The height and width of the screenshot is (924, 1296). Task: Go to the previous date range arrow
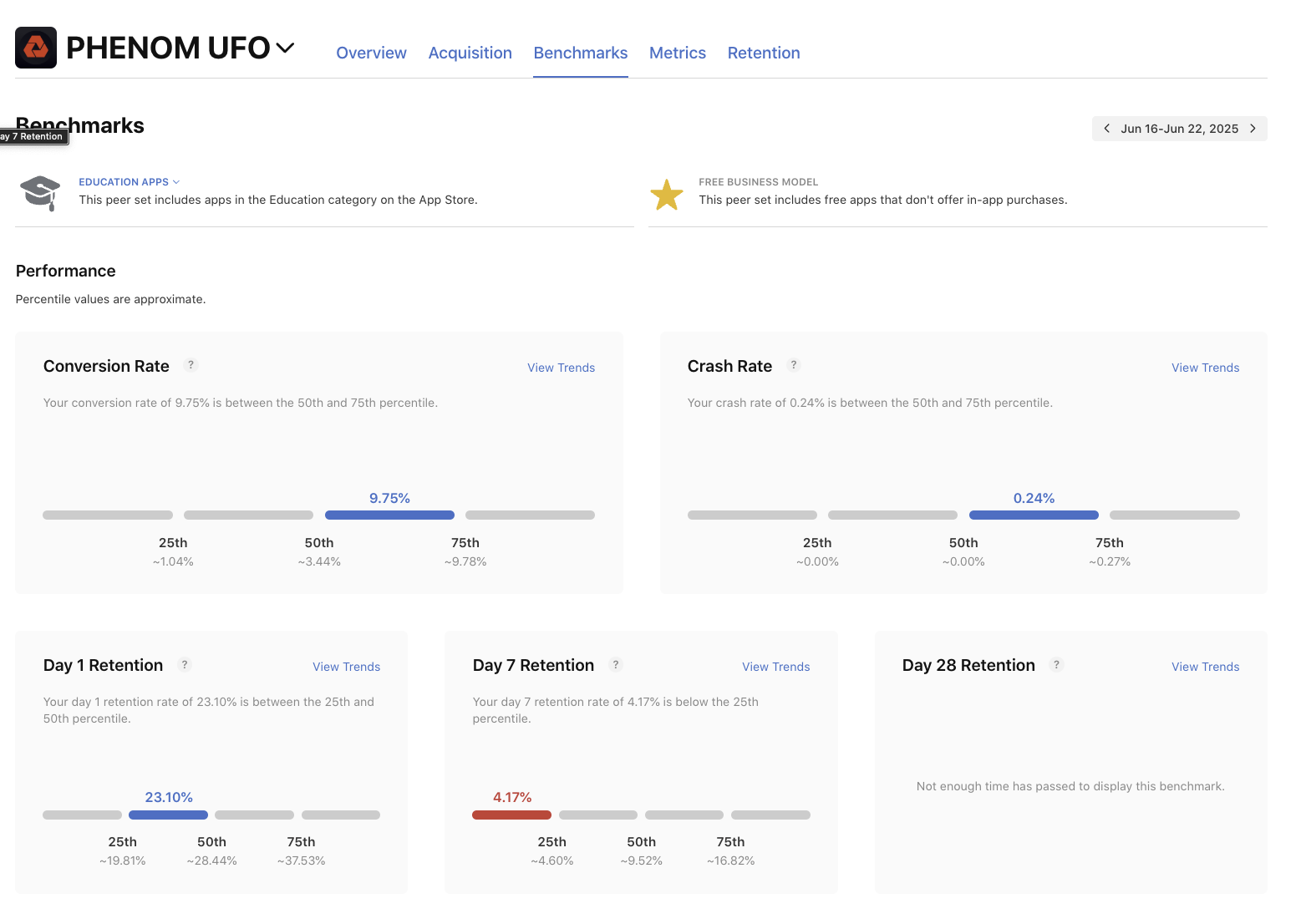(x=1106, y=128)
